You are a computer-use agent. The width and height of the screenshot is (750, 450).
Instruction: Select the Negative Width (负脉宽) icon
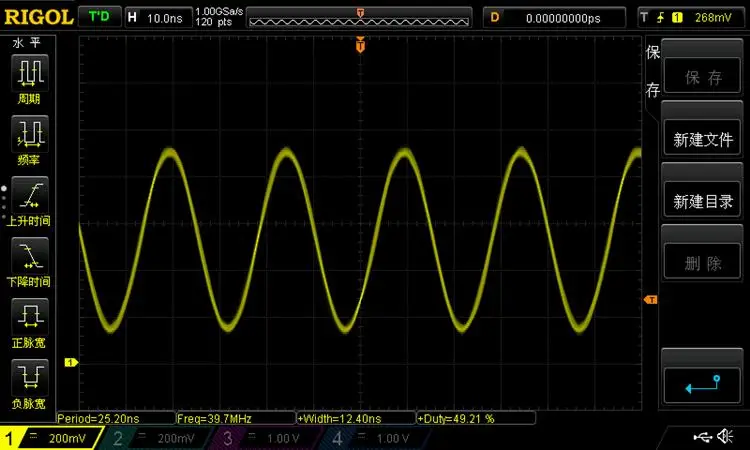[x=30, y=378]
